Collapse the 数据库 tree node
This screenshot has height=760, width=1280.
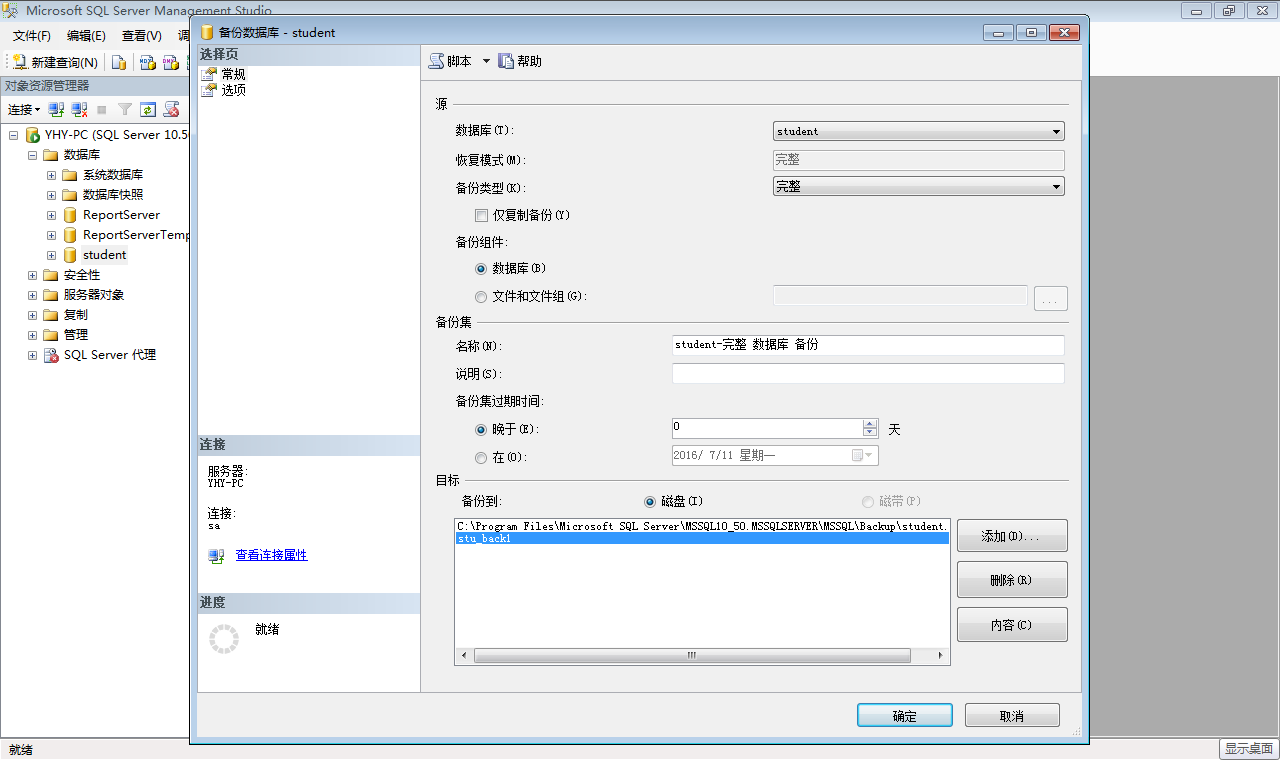33,155
